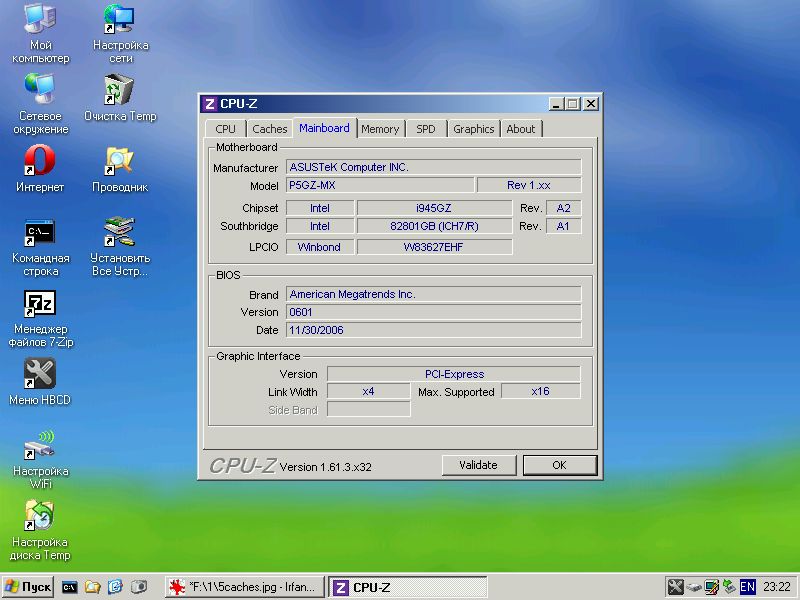Open the Мой компьютер desktop icon
The image size is (800, 600).
coord(40,33)
